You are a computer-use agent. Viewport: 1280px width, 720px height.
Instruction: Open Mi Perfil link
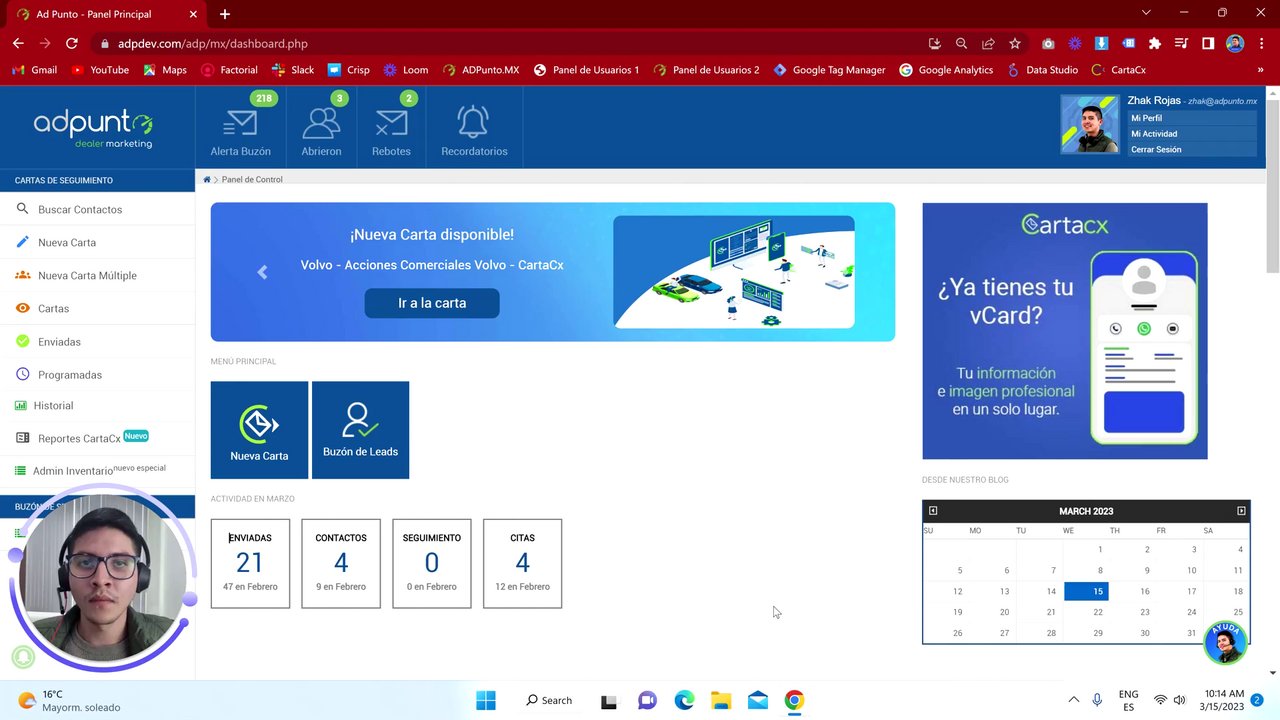coord(1146,118)
